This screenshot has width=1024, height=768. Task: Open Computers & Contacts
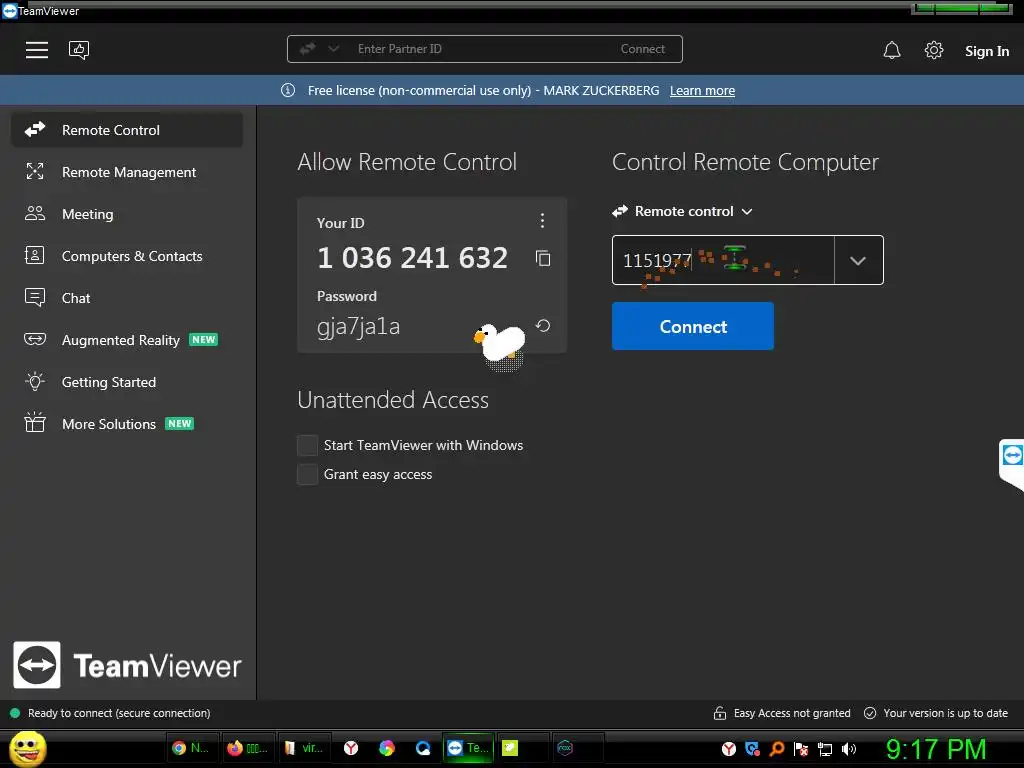(x=127, y=256)
